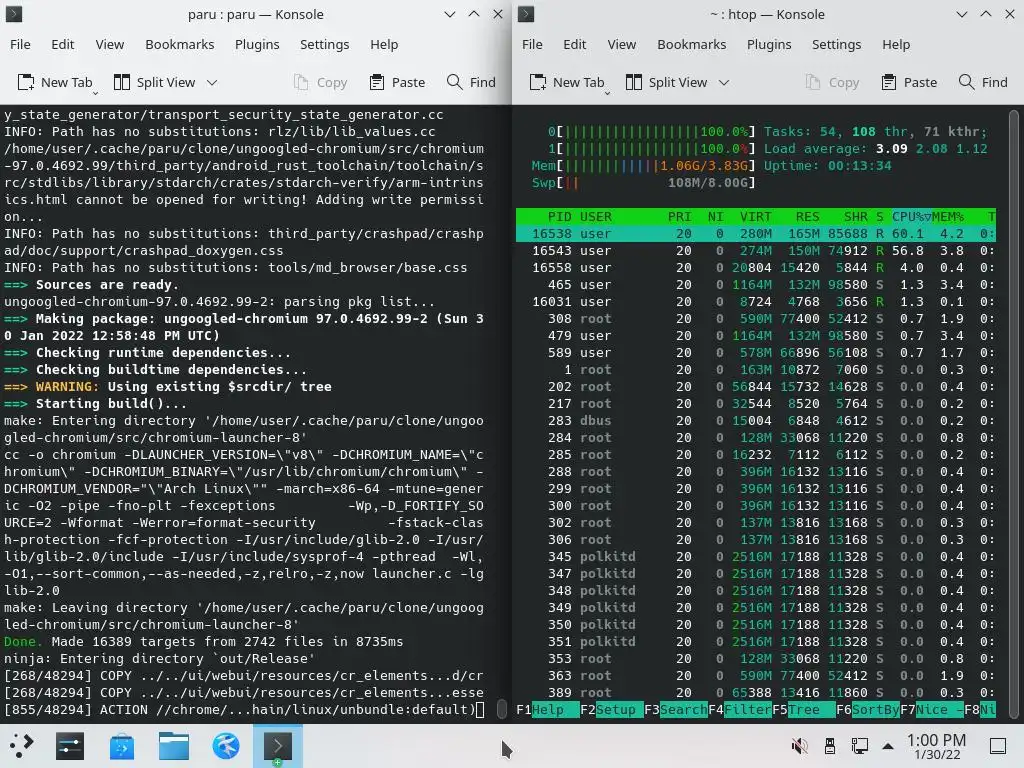
Task: Click F4 Filter in htop footer
Action: tap(740, 710)
